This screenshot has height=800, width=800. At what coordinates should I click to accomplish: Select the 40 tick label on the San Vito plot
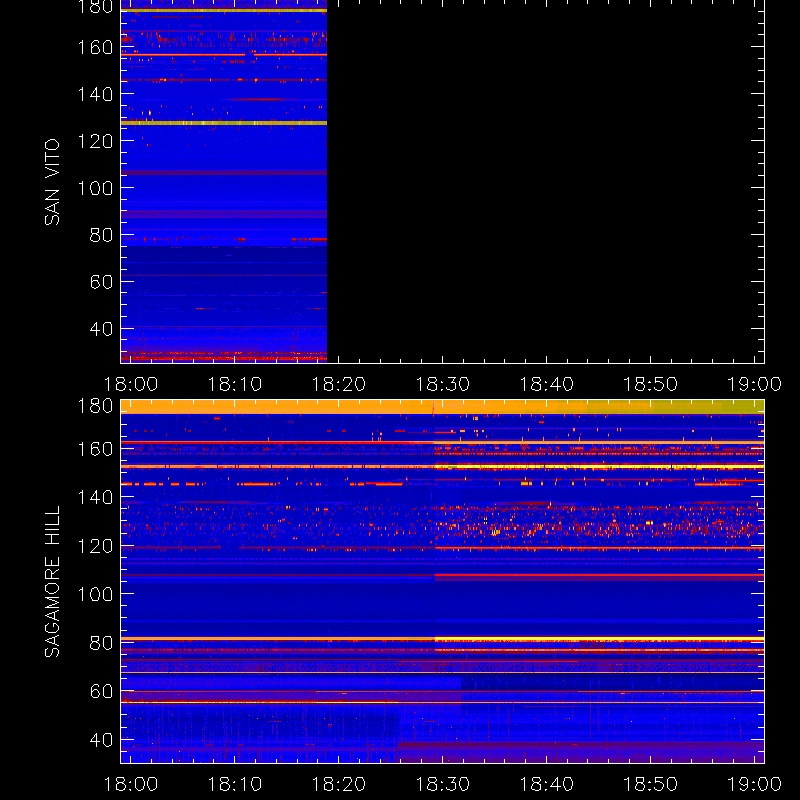tap(101, 329)
